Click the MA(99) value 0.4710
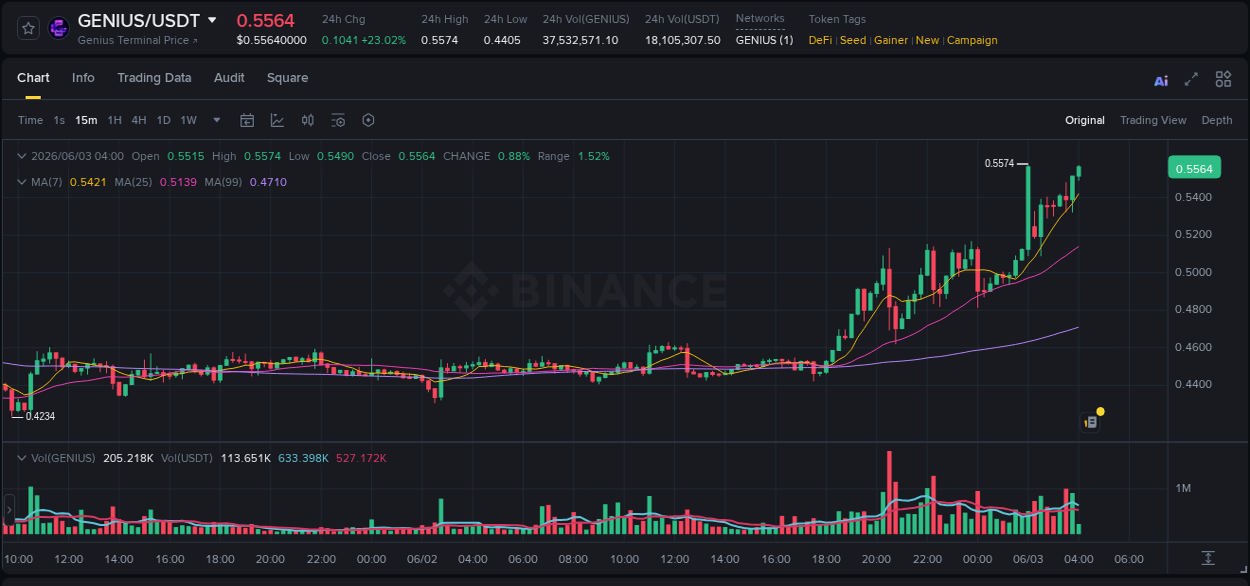Viewport: 1250px width, 586px height. point(268,182)
